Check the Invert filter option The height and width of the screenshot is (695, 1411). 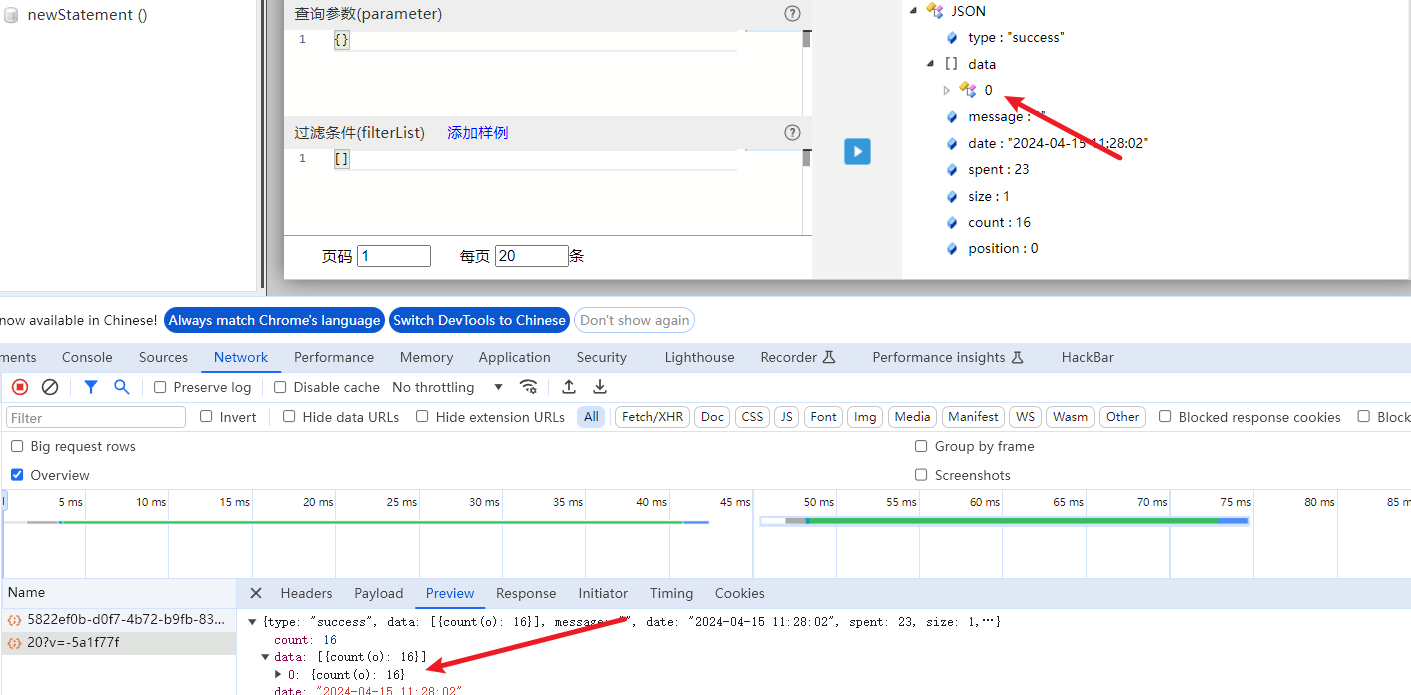206,416
